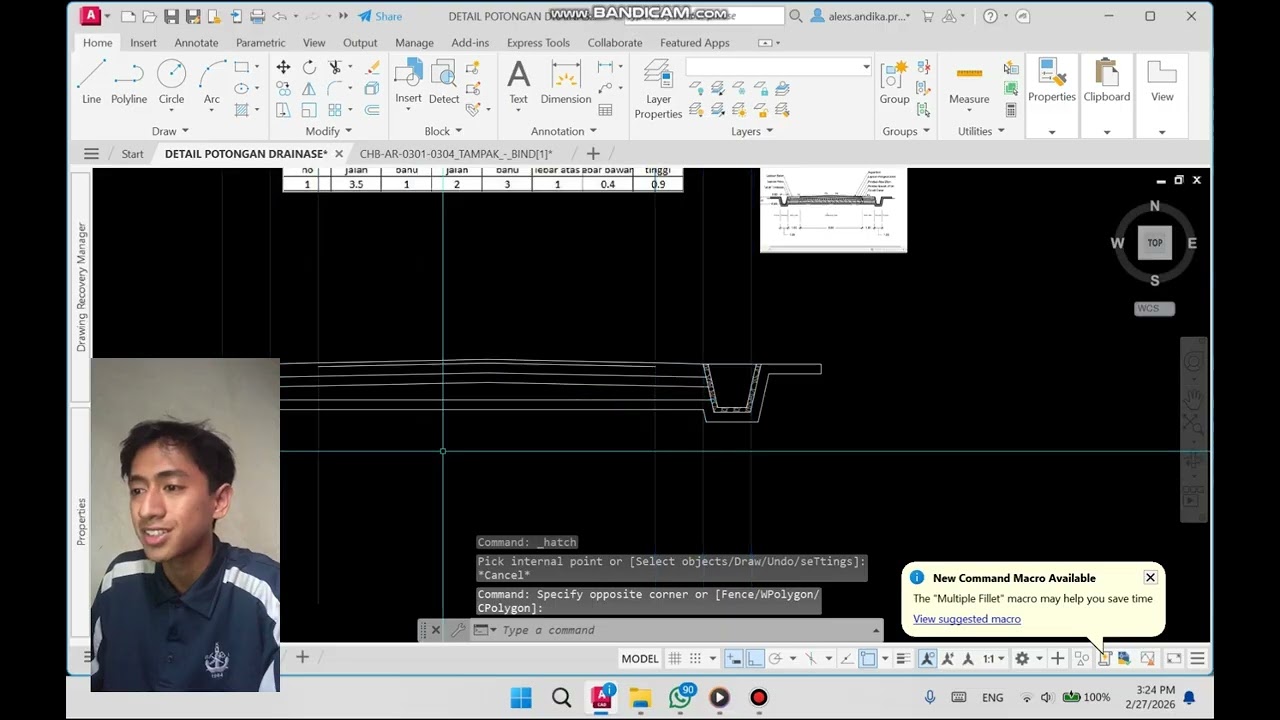Viewport: 1280px width, 720px height.
Task: Select the Mirror tool
Action: click(309, 89)
